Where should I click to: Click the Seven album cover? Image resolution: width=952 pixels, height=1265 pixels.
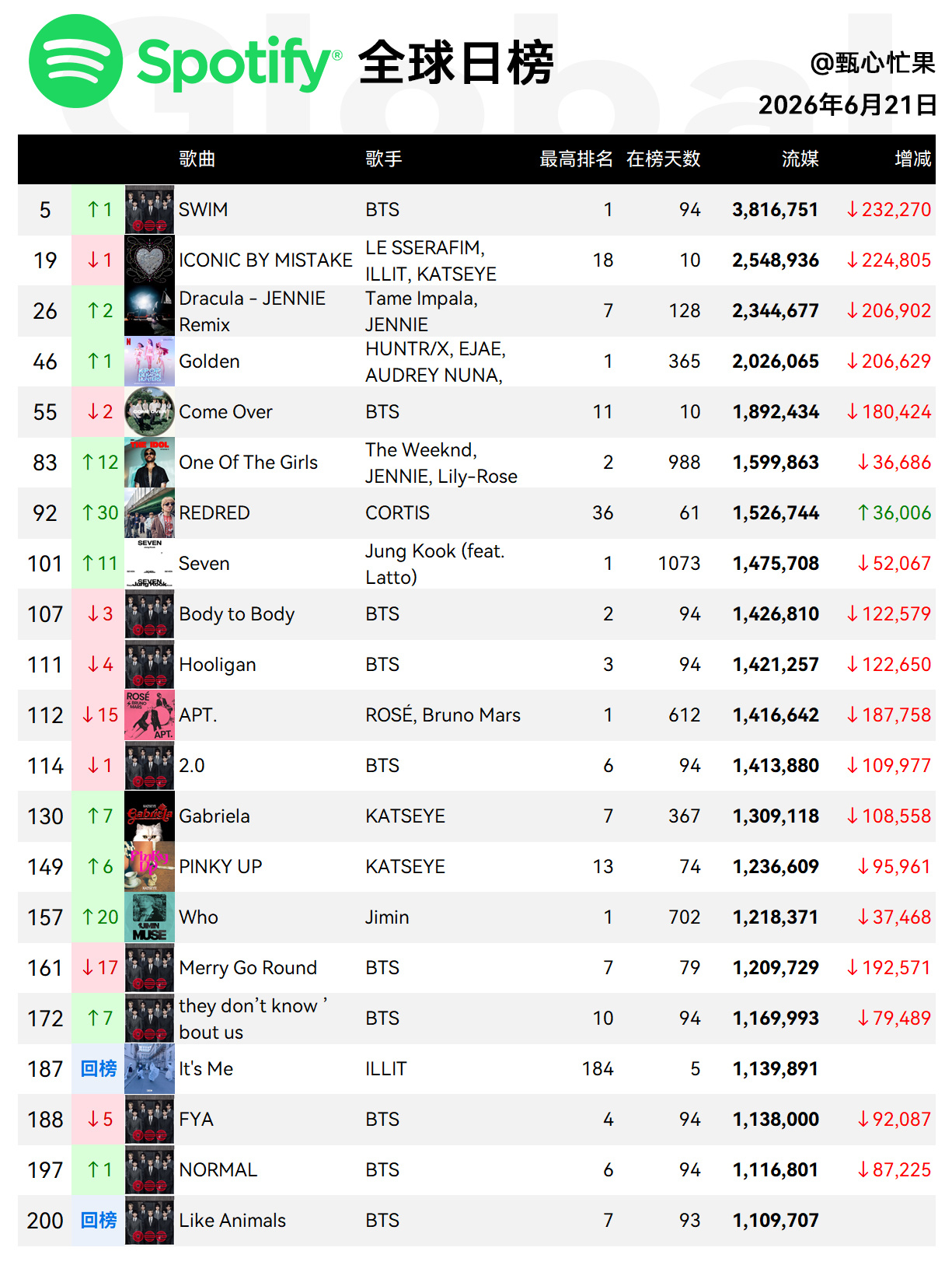(x=149, y=564)
